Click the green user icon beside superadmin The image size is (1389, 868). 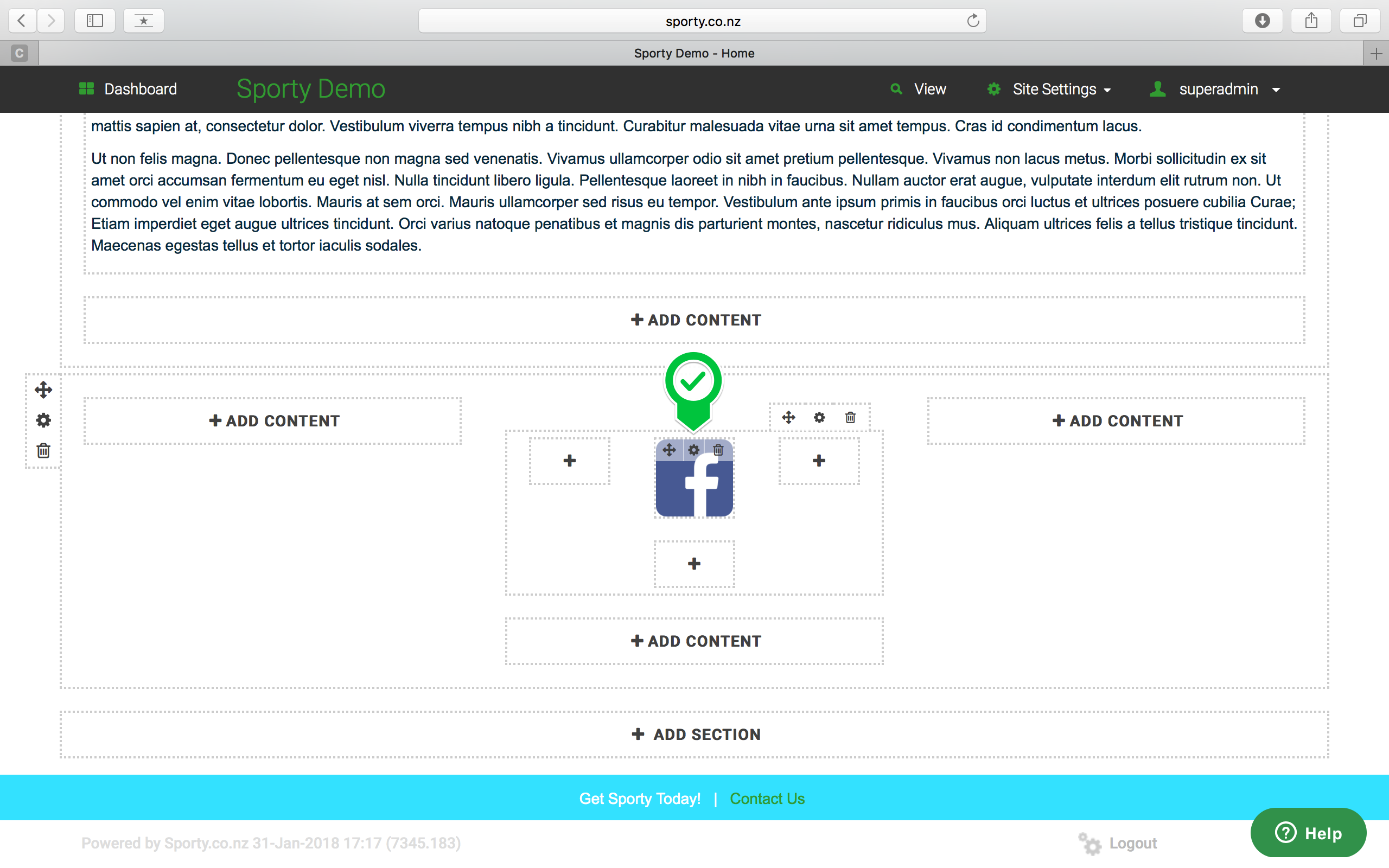[1158, 89]
